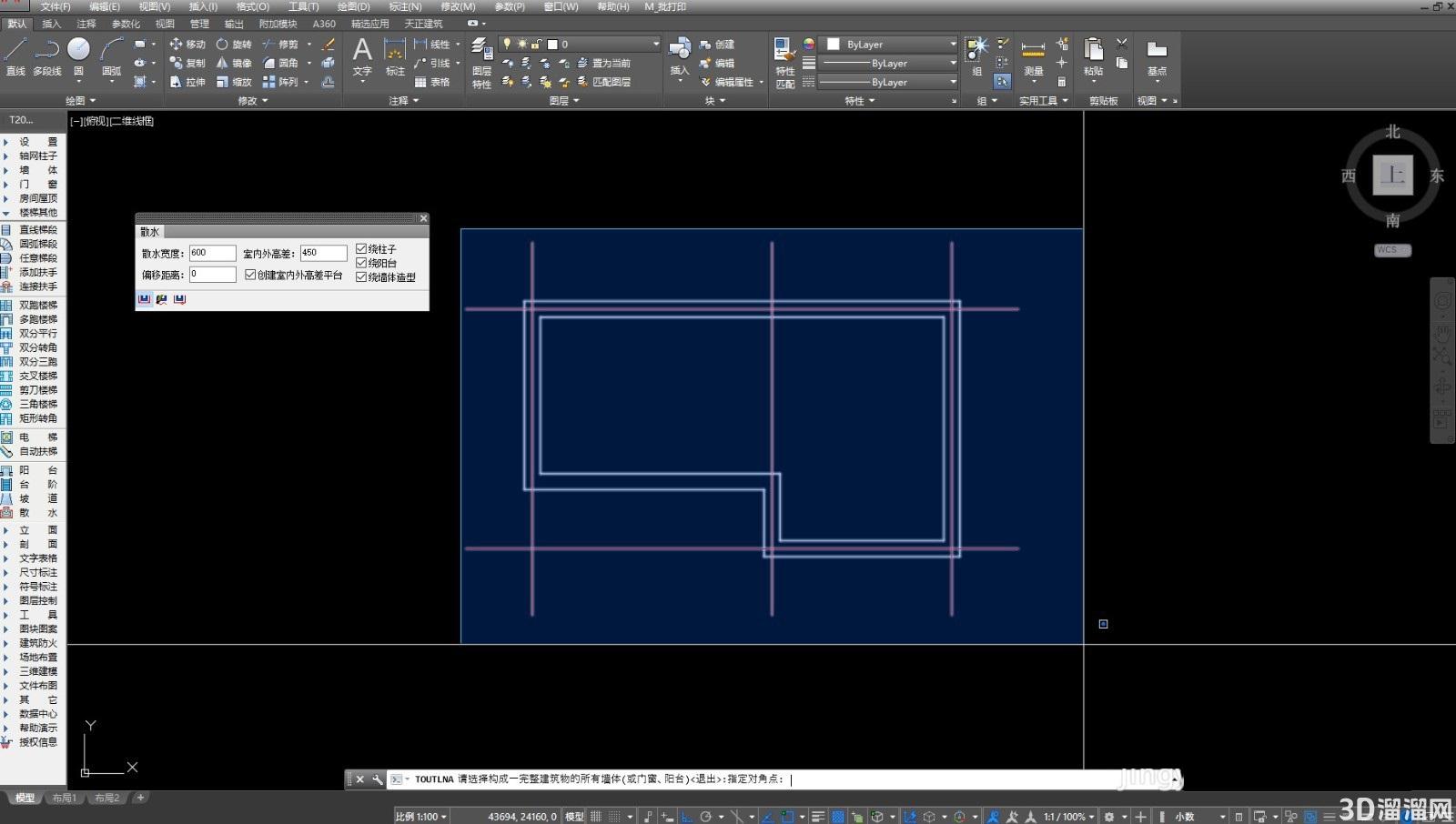The height and width of the screenshot is (824, 1456).
Task: Expand the 轴网柱子 menu in side panel
Action: [x=31, y=156]
